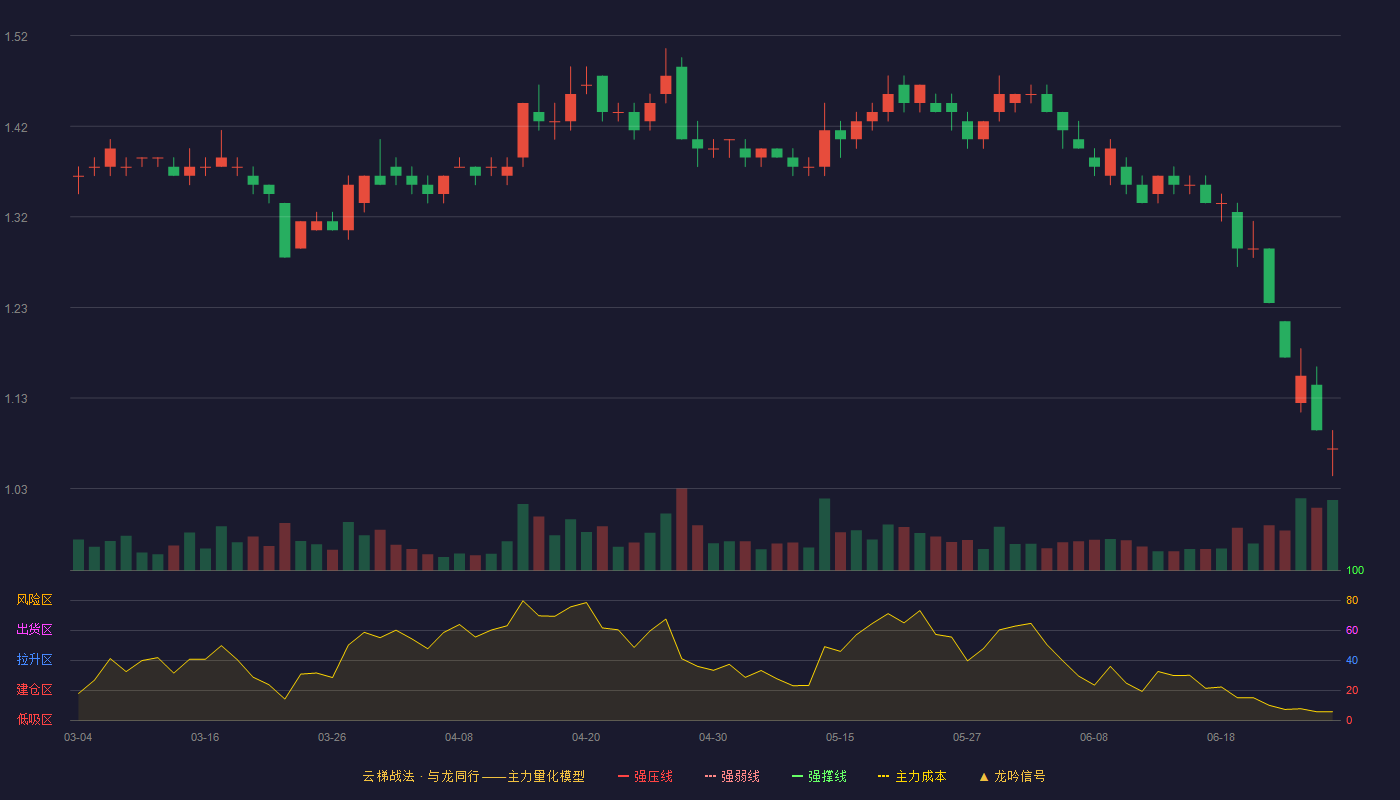Click the blue 40 indicator axis value

[x=1352, y=661]
